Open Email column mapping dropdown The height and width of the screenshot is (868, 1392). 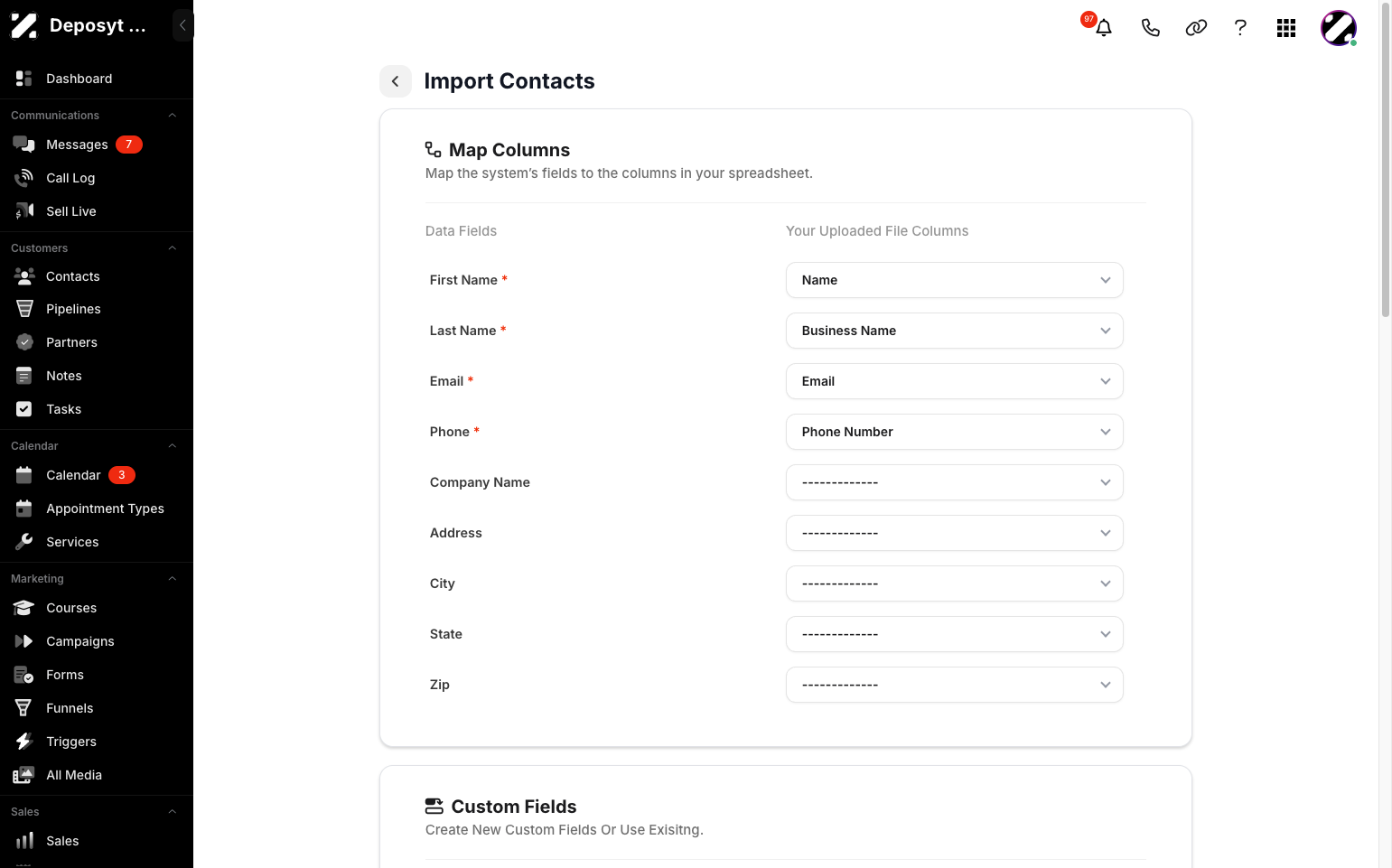[955, 381]
